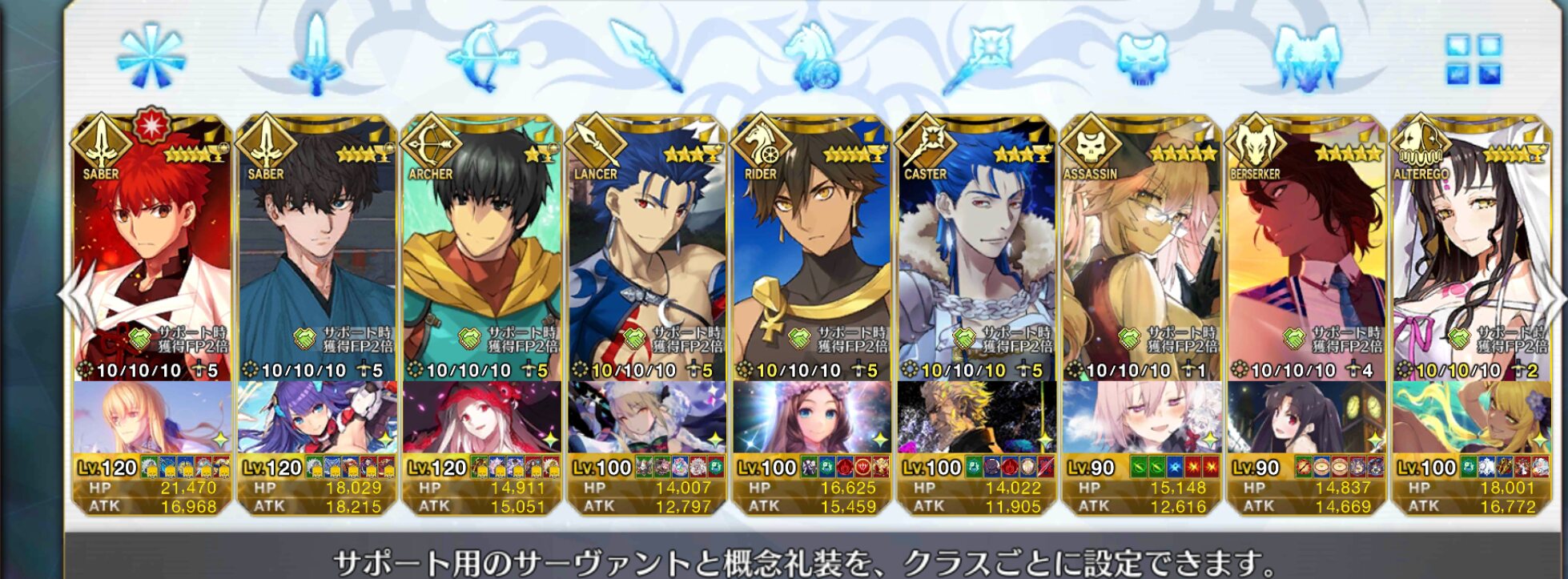The height and width of the screenshot is (579, 1568).
Task: Change the Assassin slot's craft essence
Action: point(1142,417)
